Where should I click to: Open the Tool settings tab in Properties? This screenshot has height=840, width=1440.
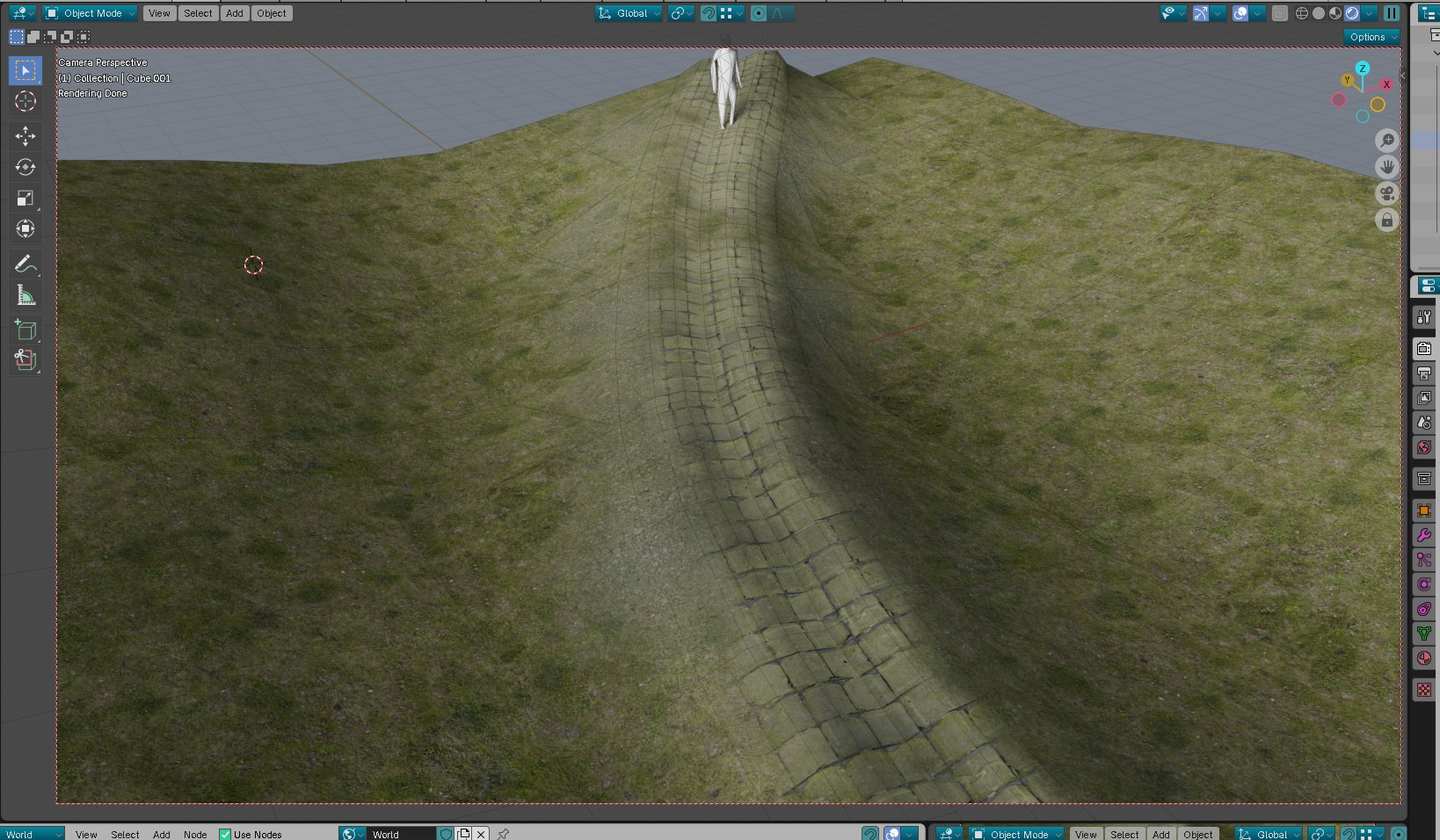1424,317
